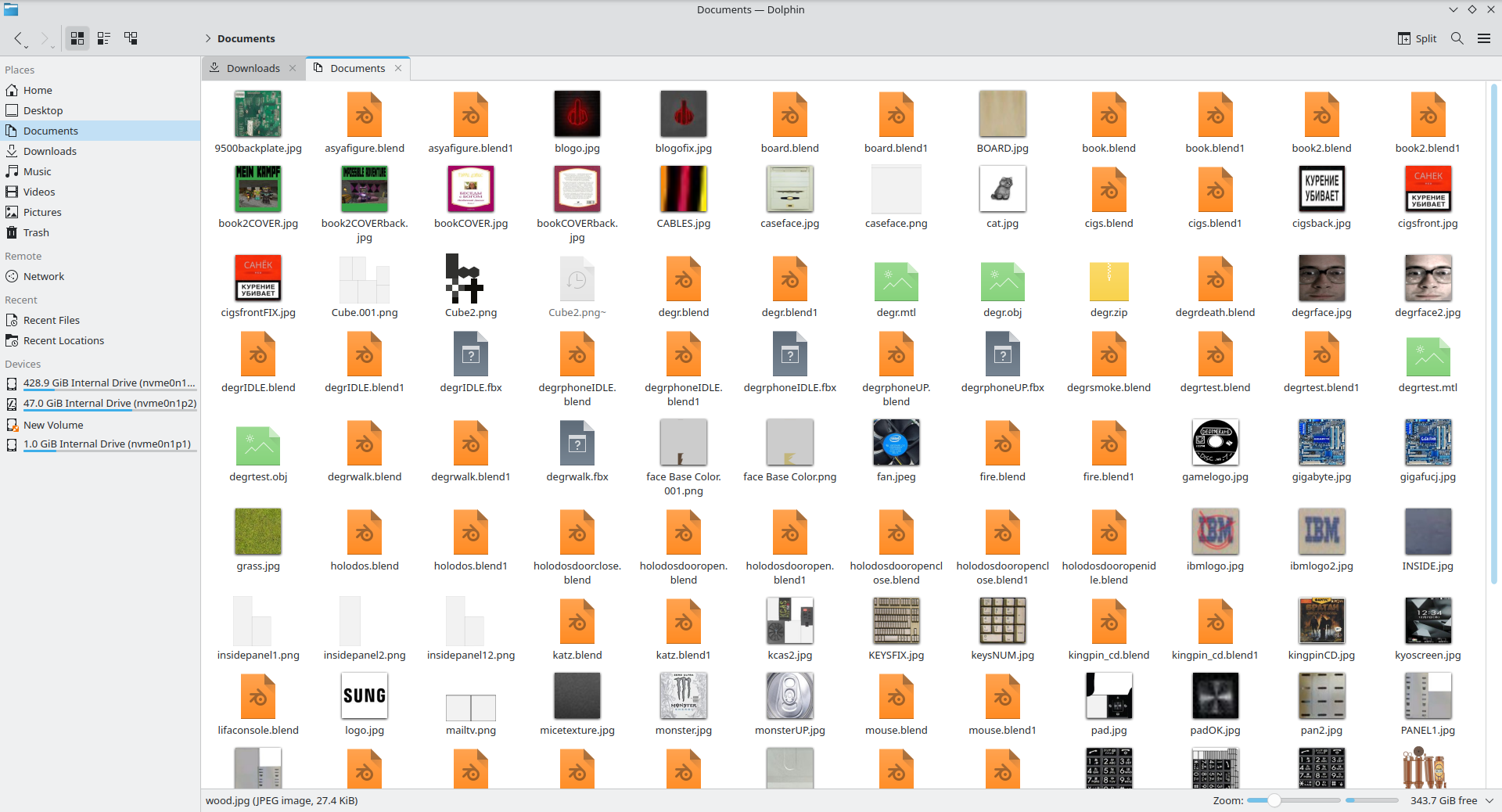Adjust the Zoom slider in status bar
The height and width of the screenshot is (812, 1502).
click(1293, 800)
